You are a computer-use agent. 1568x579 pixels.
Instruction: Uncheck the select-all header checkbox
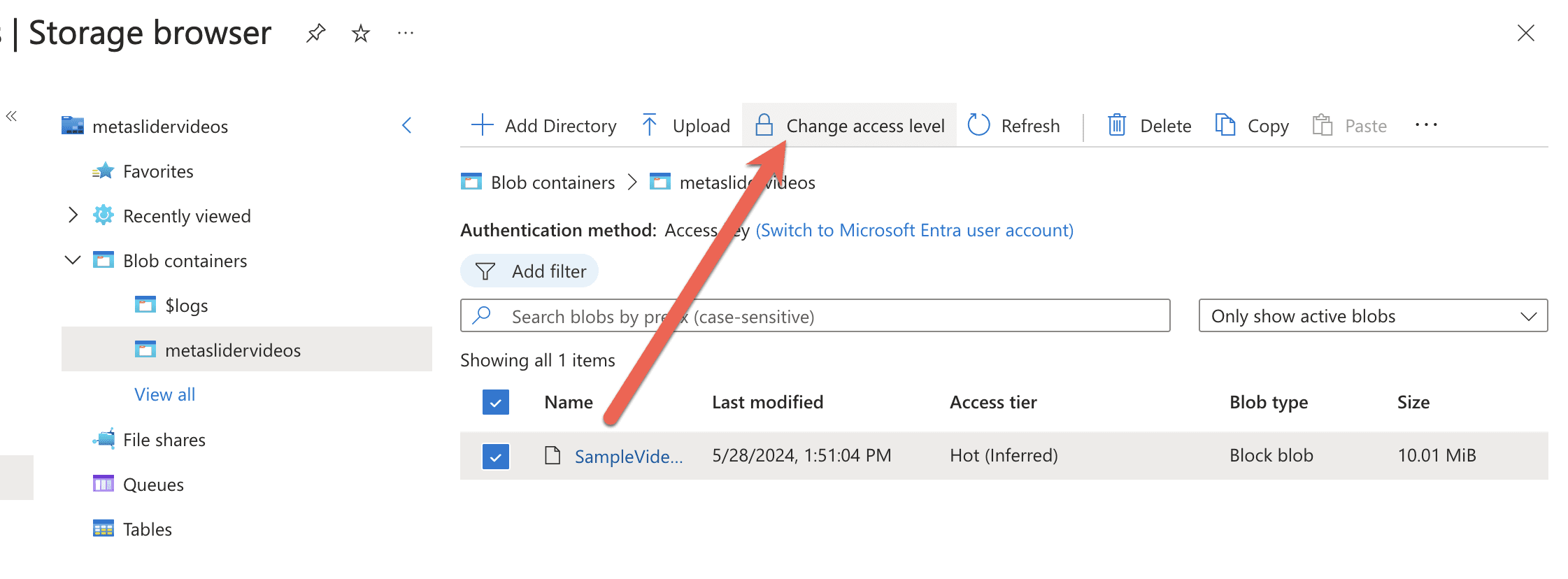click(496, 402)
